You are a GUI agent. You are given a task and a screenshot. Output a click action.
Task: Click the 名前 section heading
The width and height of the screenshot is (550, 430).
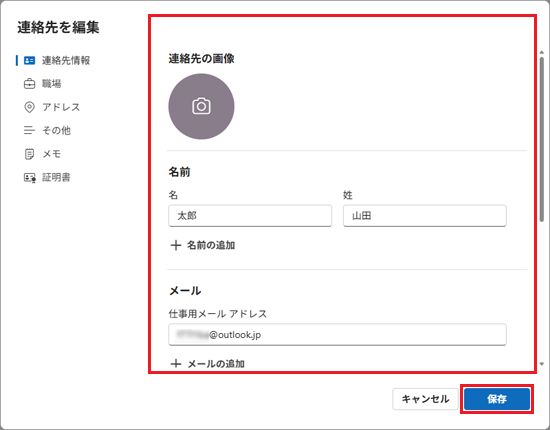(x=180, y=172)
